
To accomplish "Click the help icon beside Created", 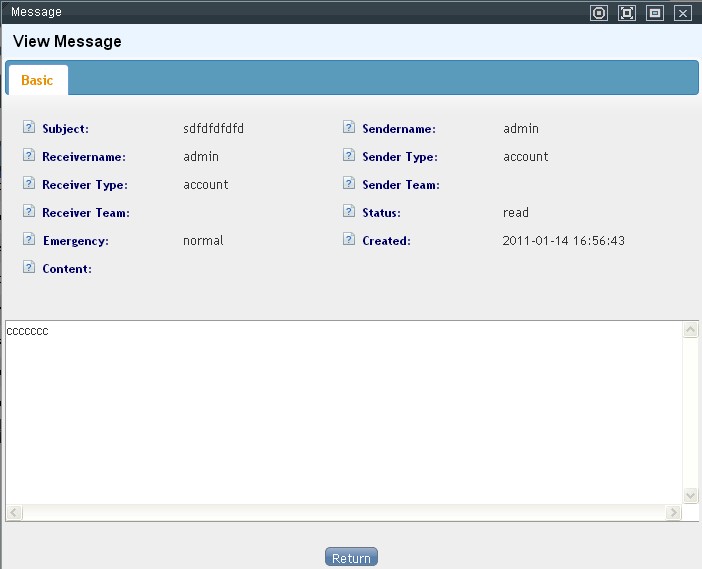I will (348, 240).
